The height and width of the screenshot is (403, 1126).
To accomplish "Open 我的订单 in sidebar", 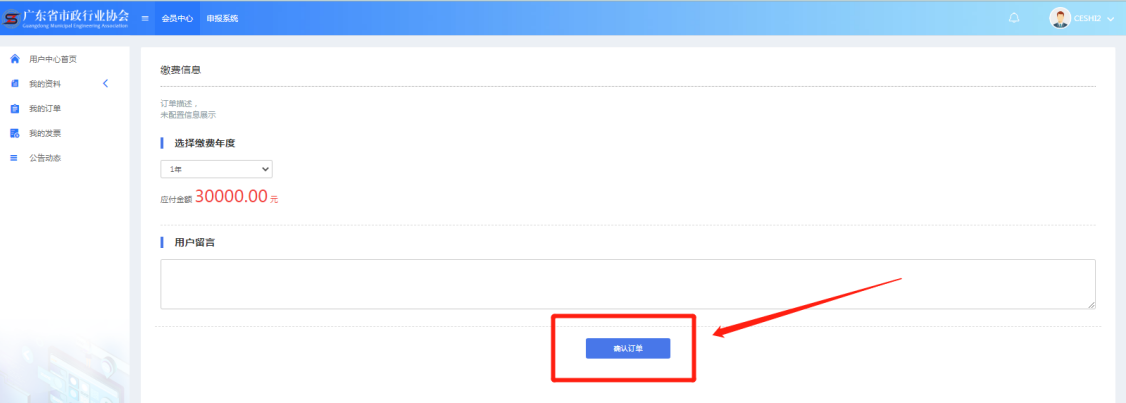I will tap(45, 108).
